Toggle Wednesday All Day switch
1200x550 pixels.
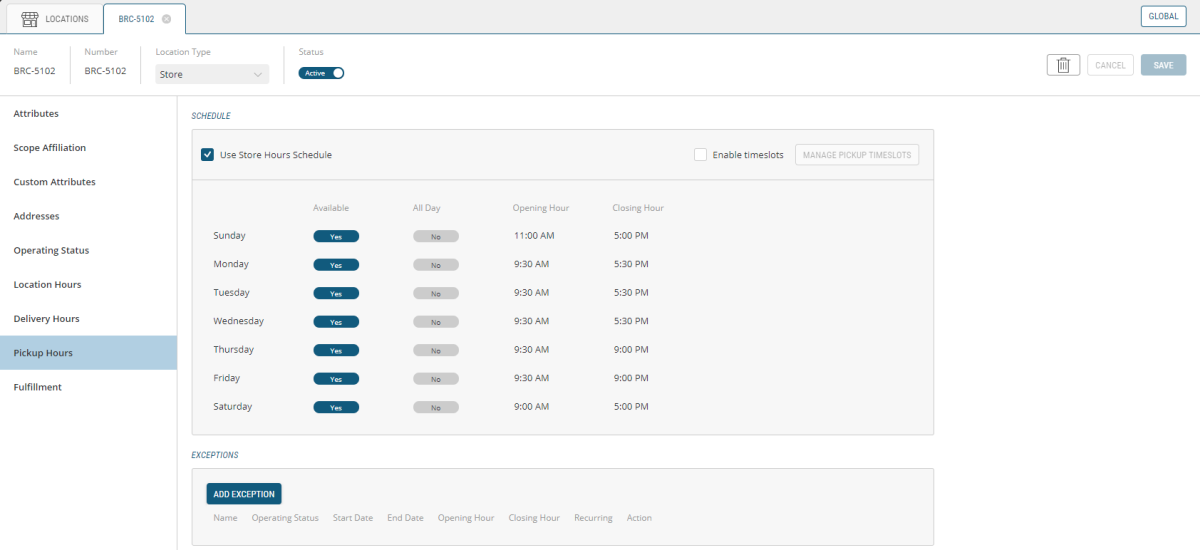pos(436,322)
